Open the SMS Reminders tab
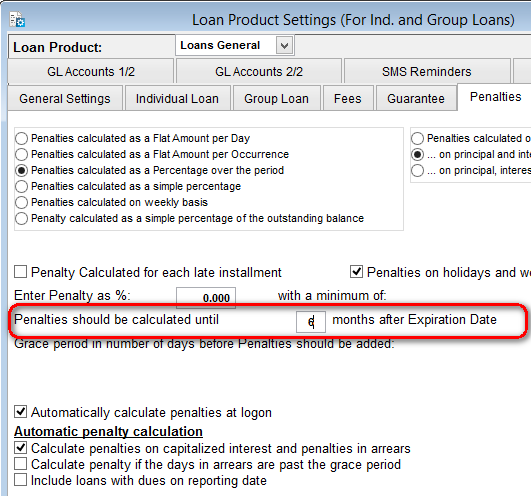Image resolution: width=531 pixels, height=496 pixels. 427,71
